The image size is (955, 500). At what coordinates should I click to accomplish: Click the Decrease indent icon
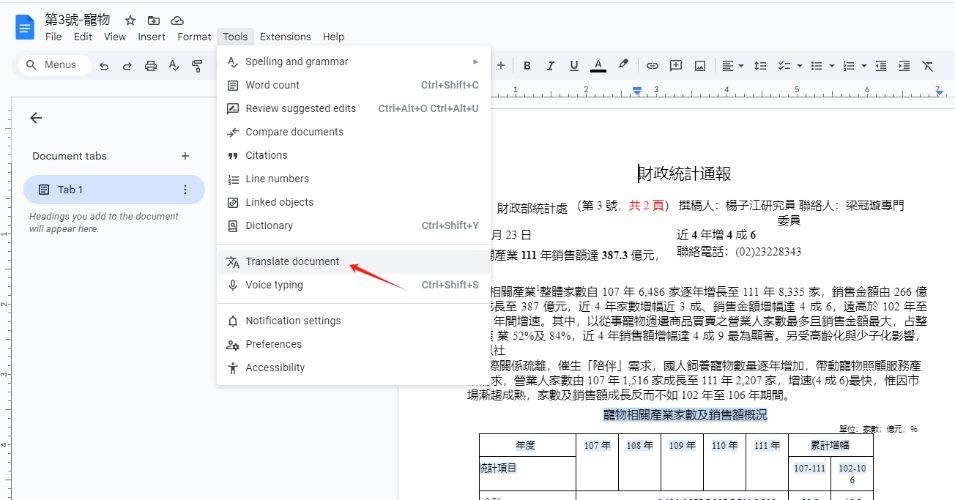click(x=881, y=66)
